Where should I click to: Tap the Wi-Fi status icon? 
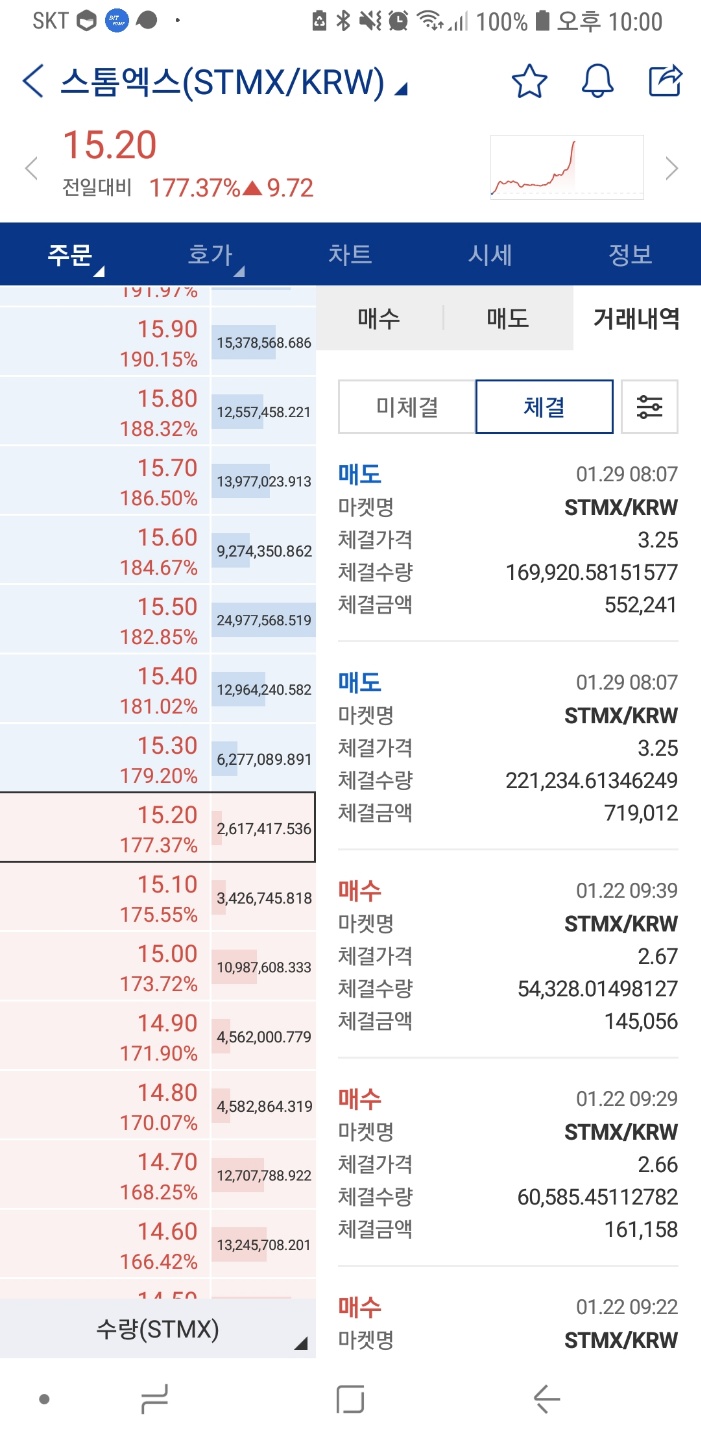coord(430,21)
